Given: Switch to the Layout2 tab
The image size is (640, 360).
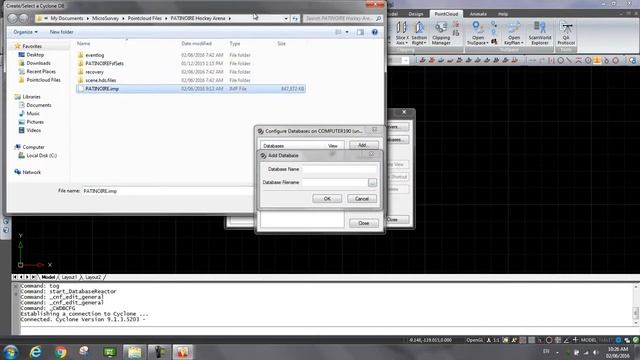Looking at the screenshot, I should pos(93,277).
